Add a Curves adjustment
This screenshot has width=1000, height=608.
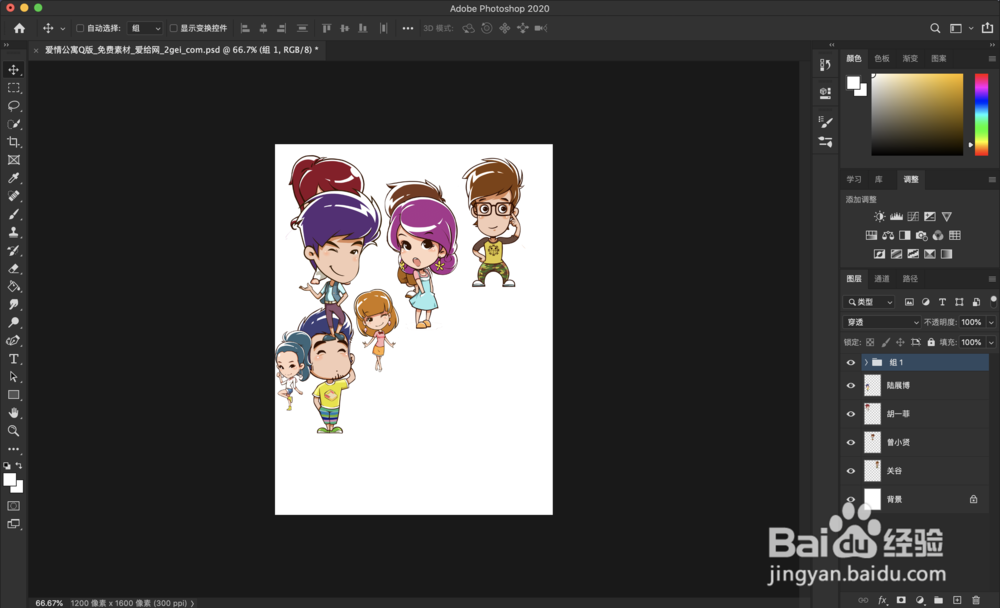coord(913,216)
